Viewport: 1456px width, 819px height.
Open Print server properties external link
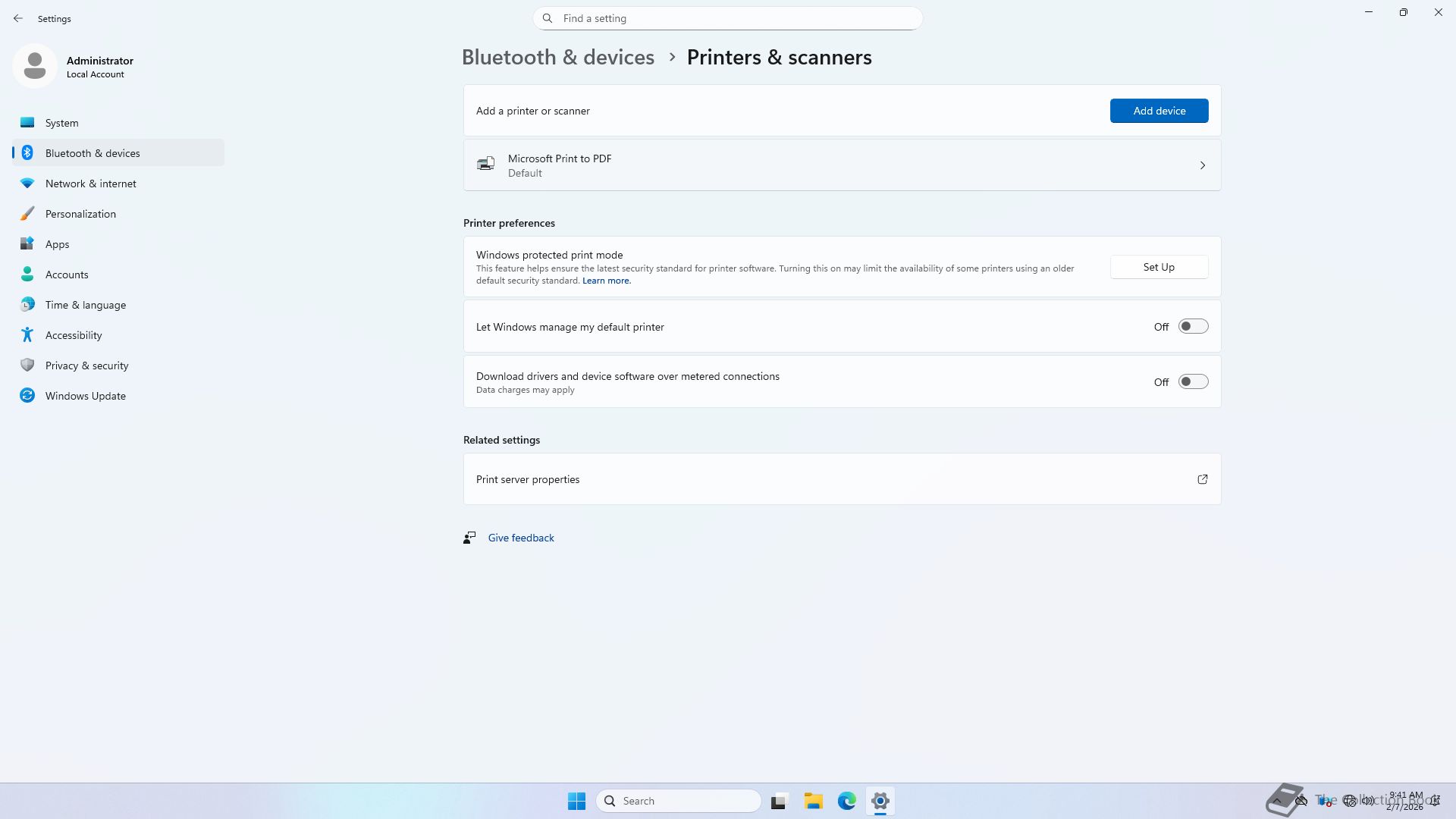[x=1202, y=479]
